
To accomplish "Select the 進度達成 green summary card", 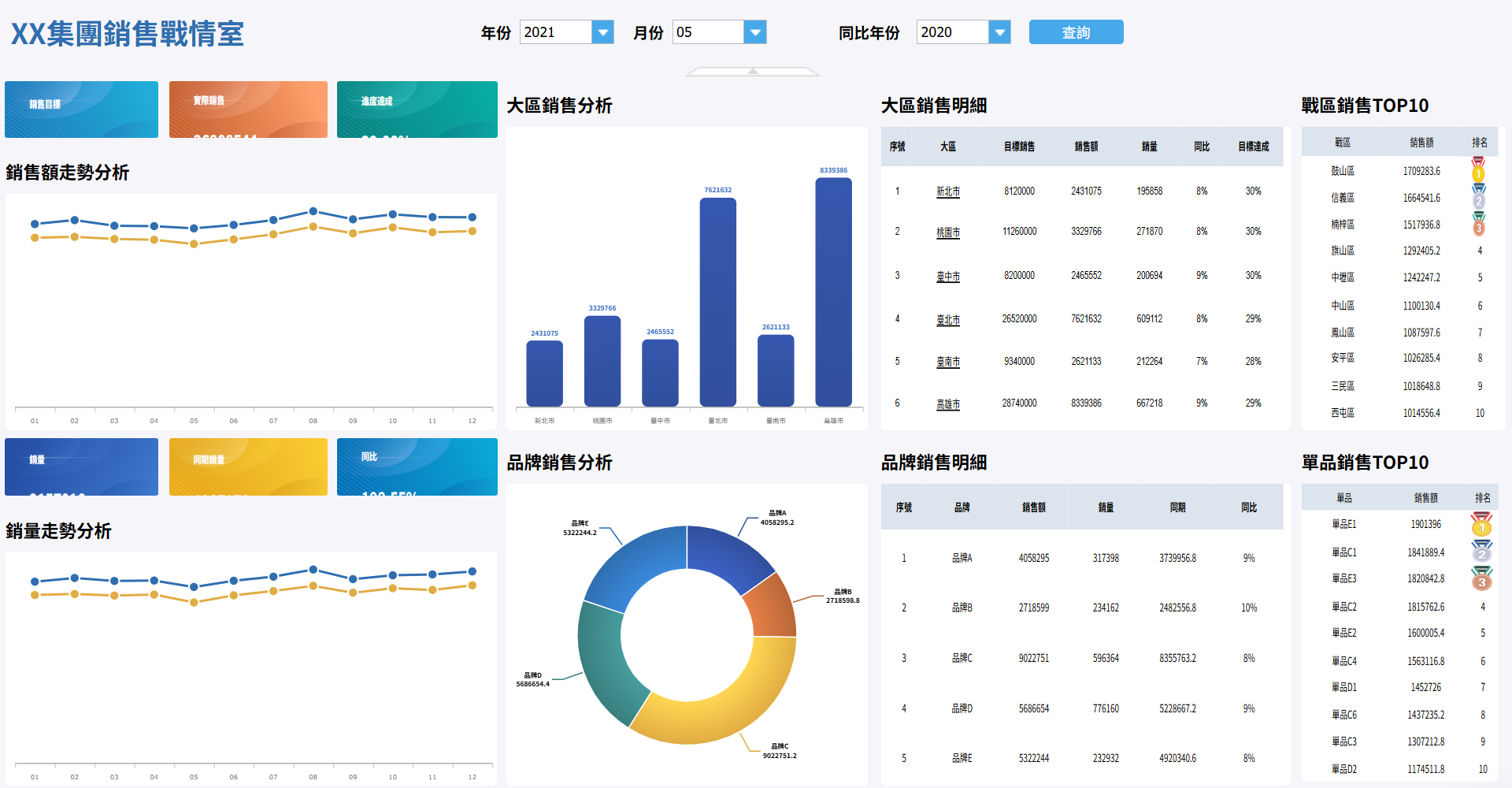I will coord(417,110).
